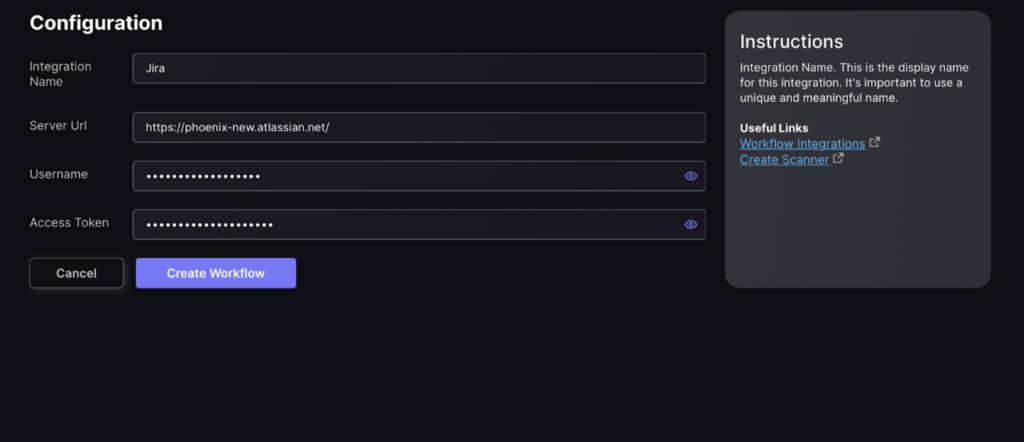This screenshot has height=442, width=1024.
Task: Click the Username label text
Action: [x=59, y=174]
